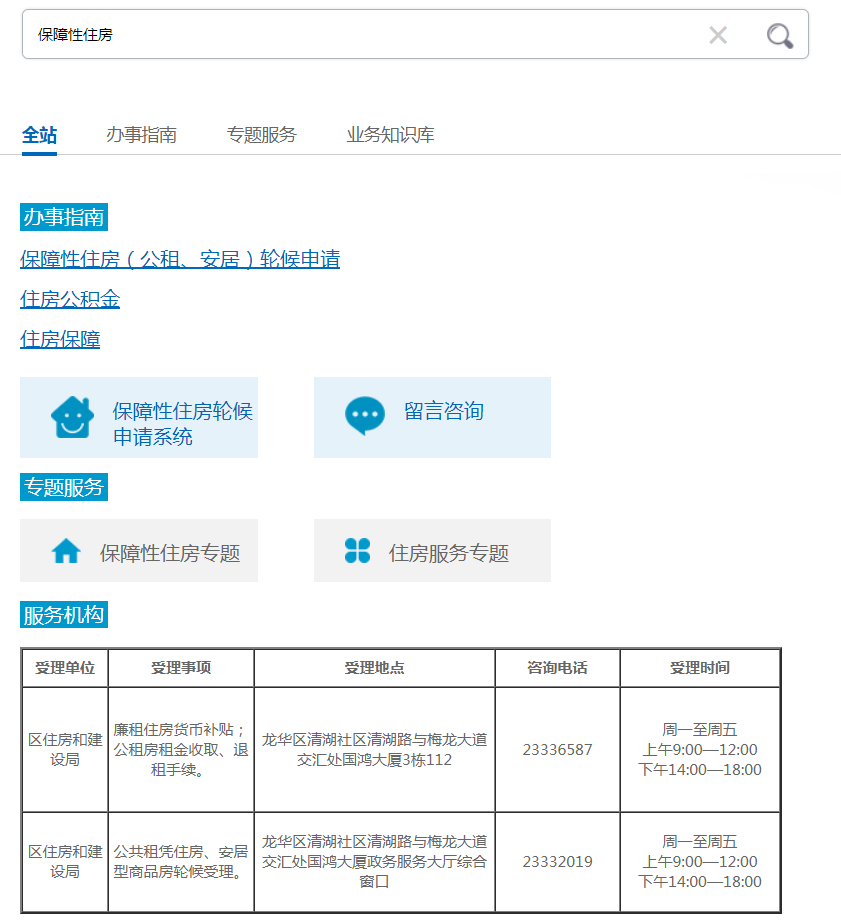
Task: Click the smiling house icon
Action: tap(72, 417)
